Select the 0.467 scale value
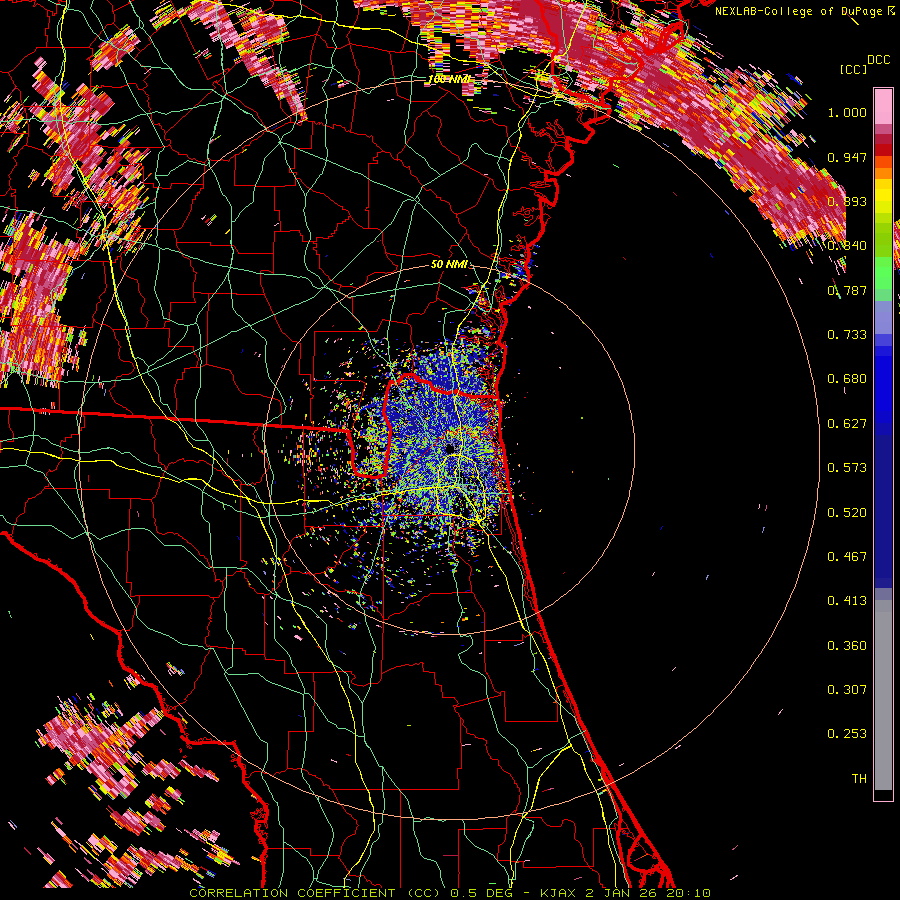The image size is (900, 900). (x=847, y=557)
